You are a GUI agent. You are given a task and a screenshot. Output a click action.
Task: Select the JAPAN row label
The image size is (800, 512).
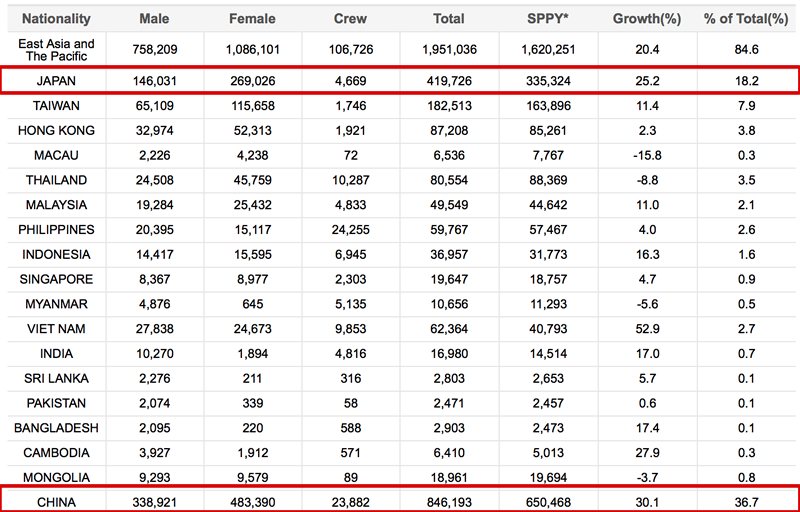pyautogui.click(x=56, y=81)
